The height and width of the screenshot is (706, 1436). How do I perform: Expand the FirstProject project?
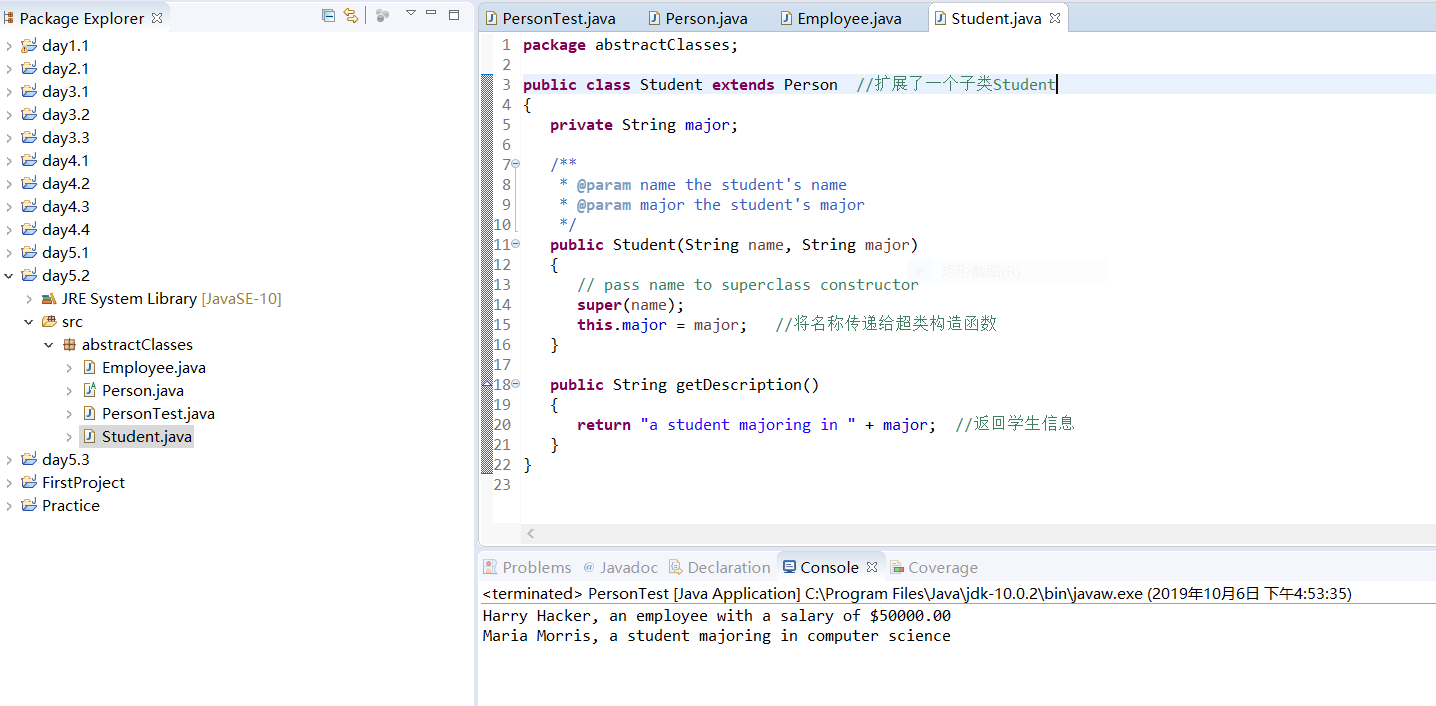(x=9, y=483)
